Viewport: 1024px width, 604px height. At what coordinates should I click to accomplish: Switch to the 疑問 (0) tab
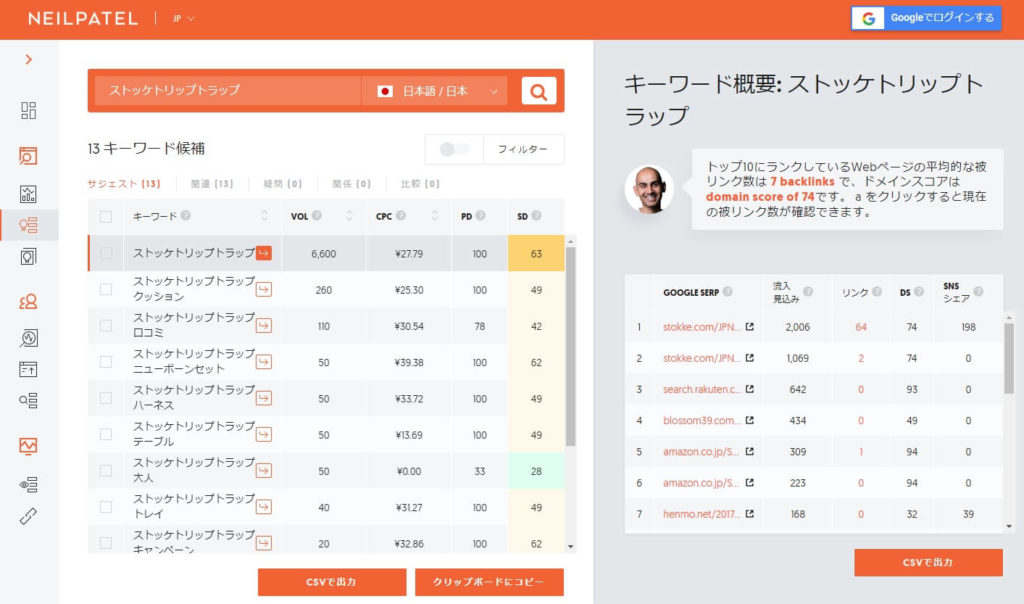[280, 184]
